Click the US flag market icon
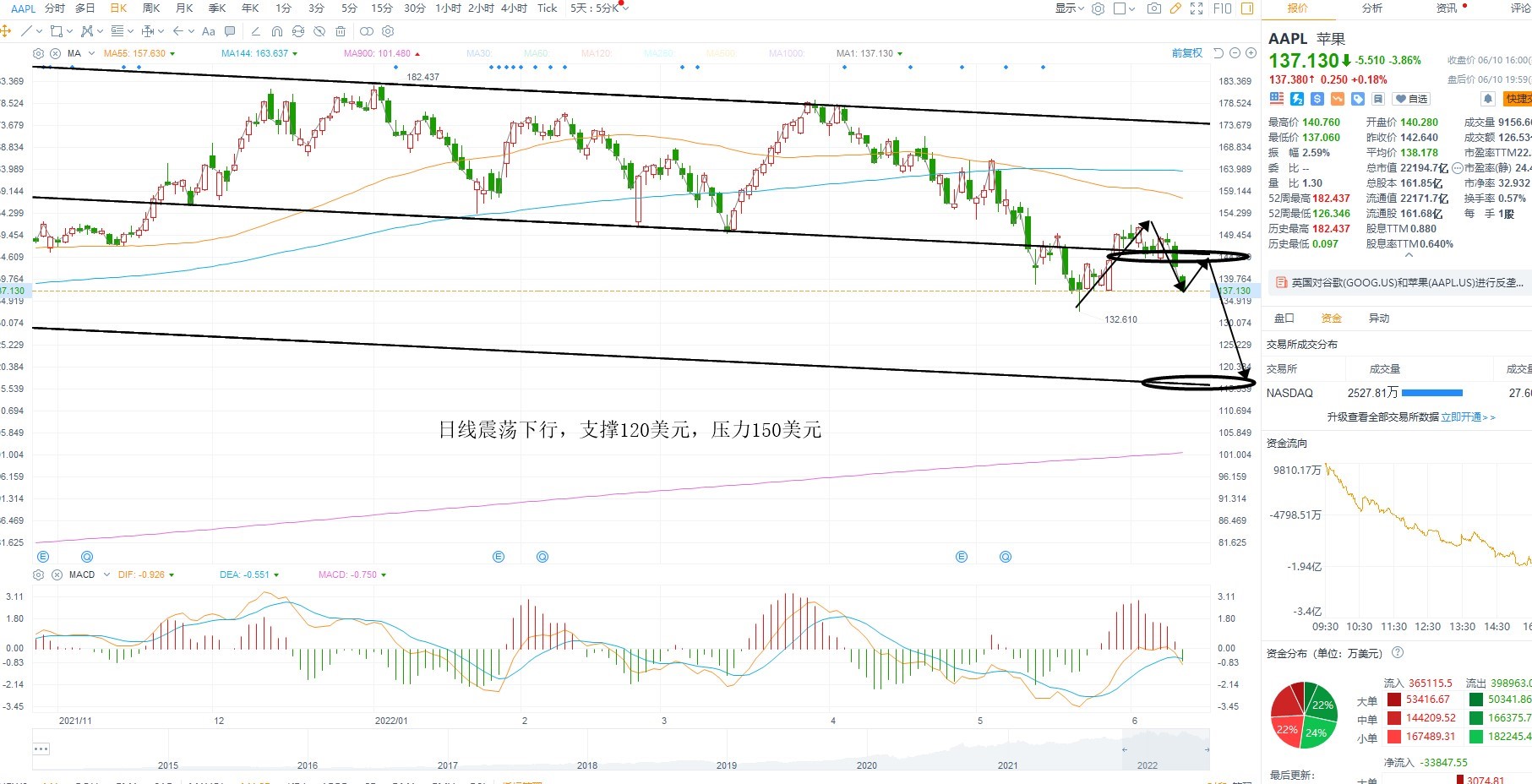 point(1277,99)
